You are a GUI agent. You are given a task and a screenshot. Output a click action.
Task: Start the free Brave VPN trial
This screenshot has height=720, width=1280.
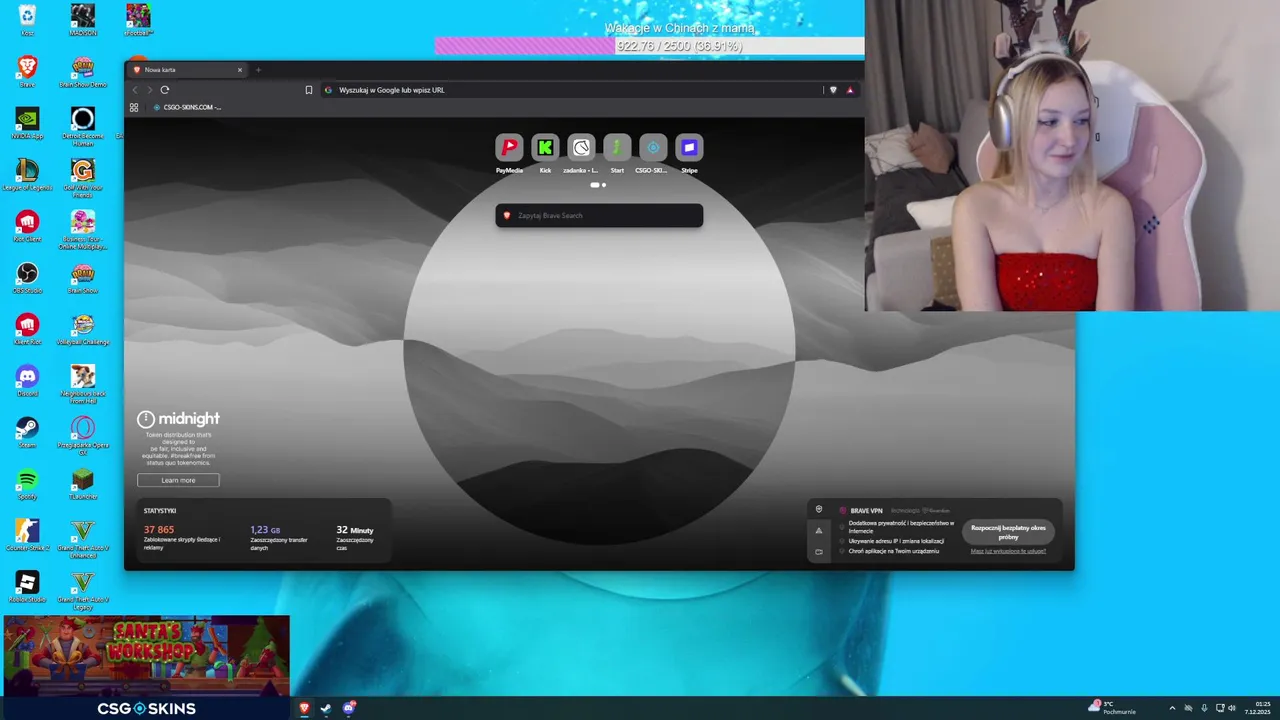pos(1008,532)
